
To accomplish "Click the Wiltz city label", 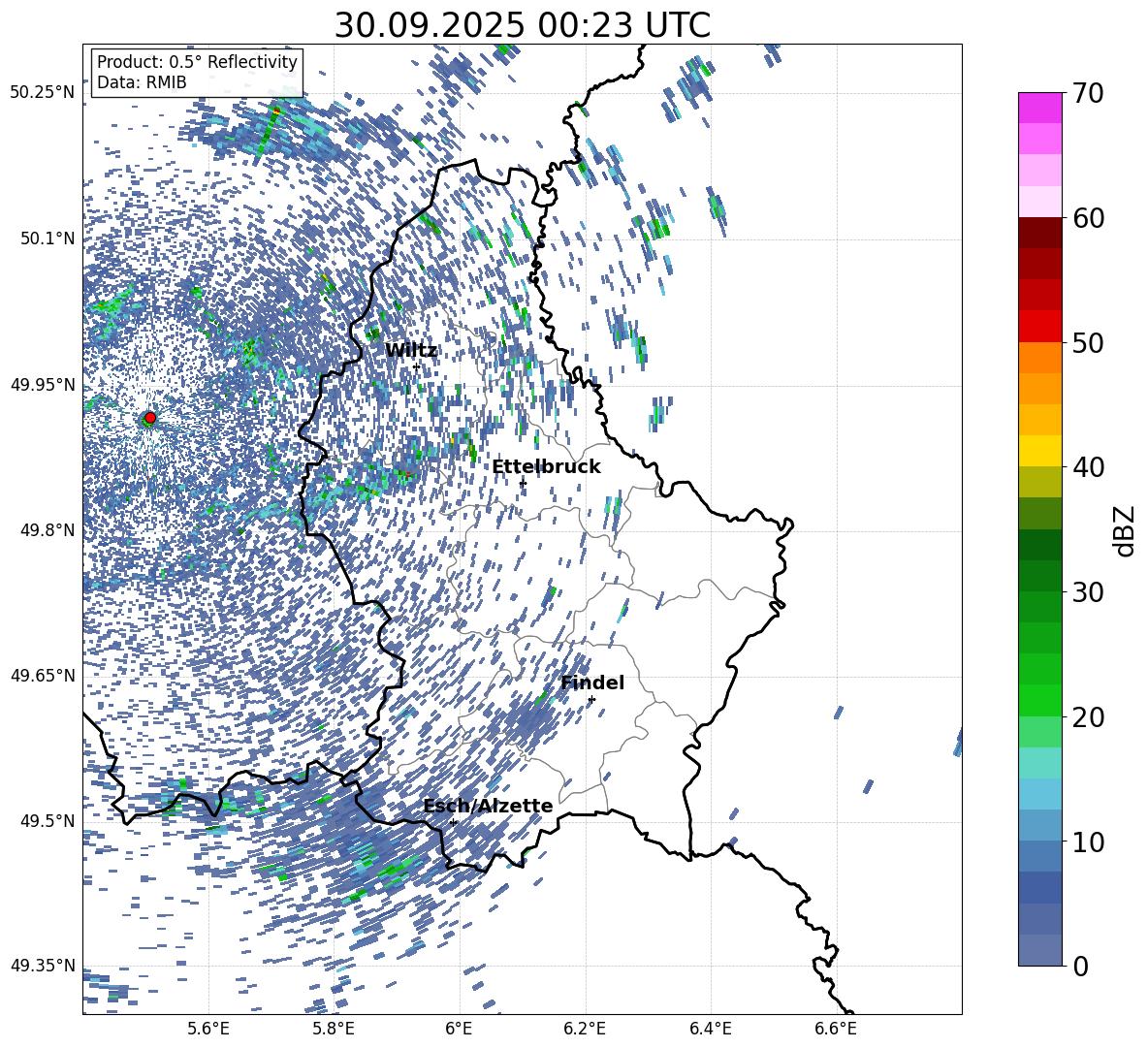I will pyautogui.click(x=411, y=351).
